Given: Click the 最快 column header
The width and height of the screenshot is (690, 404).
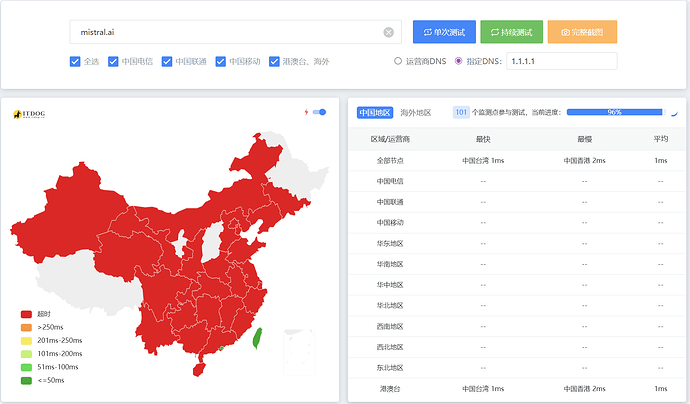Looking at the screenshot, I should (483, 139).
